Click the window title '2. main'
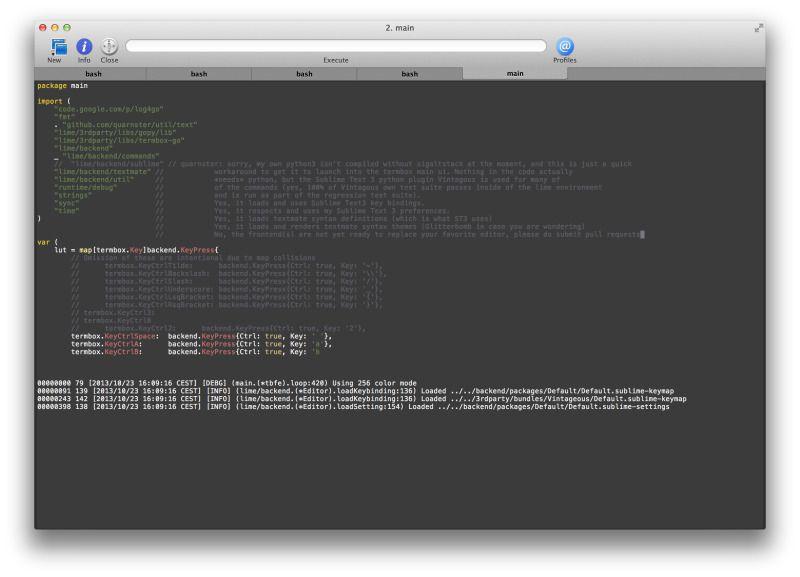Screen dimensions: 800x577 399,28
